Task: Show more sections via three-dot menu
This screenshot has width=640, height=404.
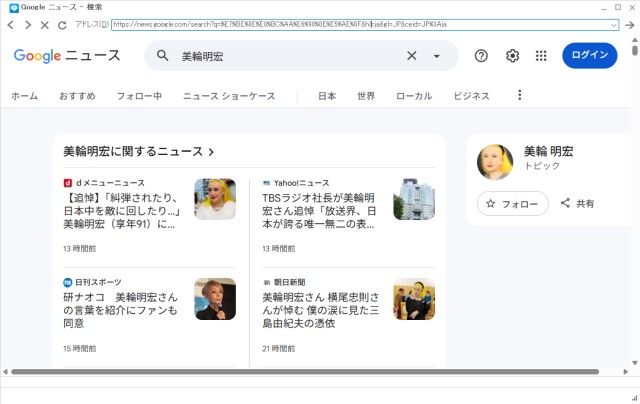Action: 520,95
